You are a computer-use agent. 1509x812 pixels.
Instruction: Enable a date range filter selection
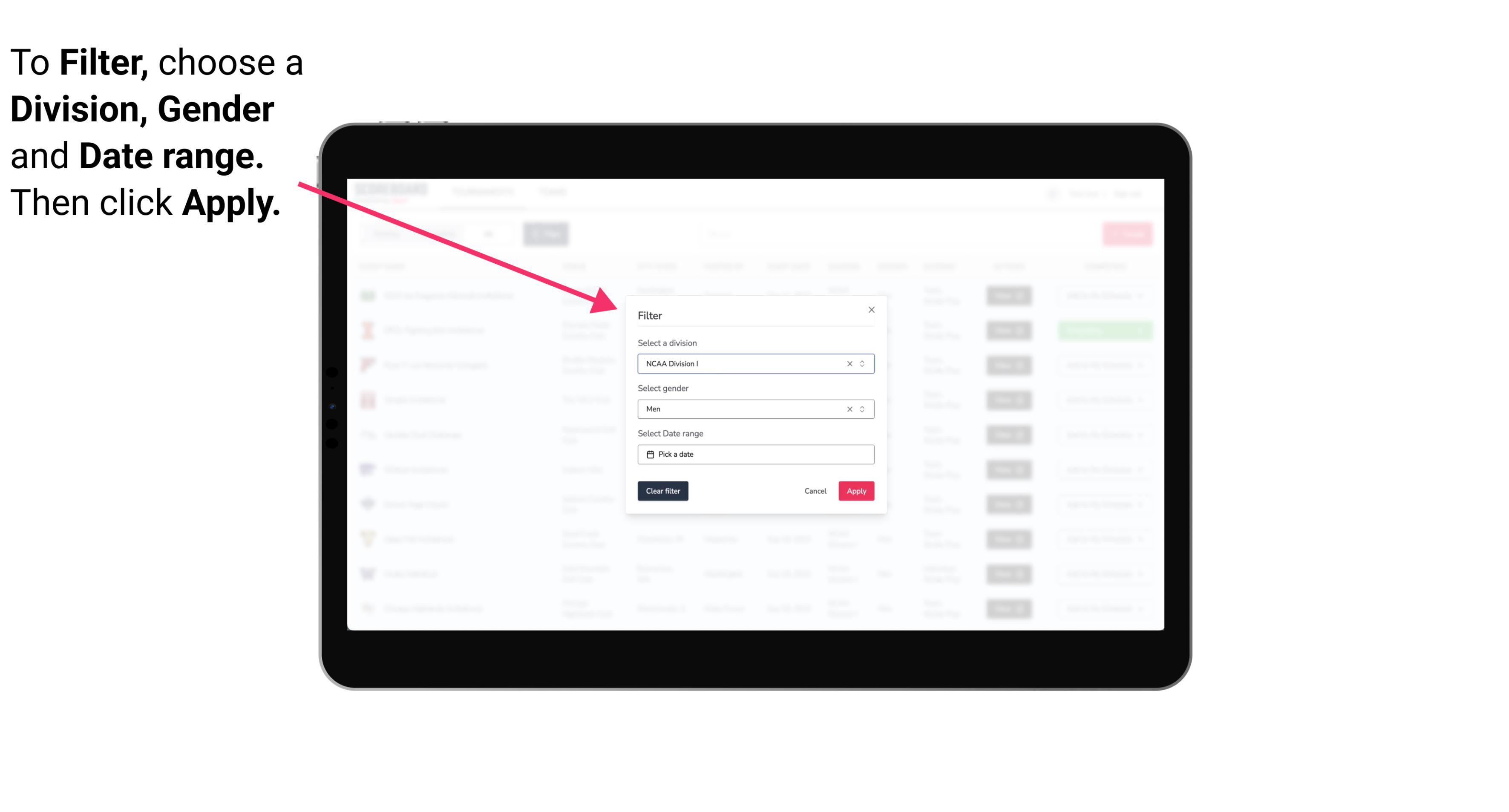coord(755,454)
